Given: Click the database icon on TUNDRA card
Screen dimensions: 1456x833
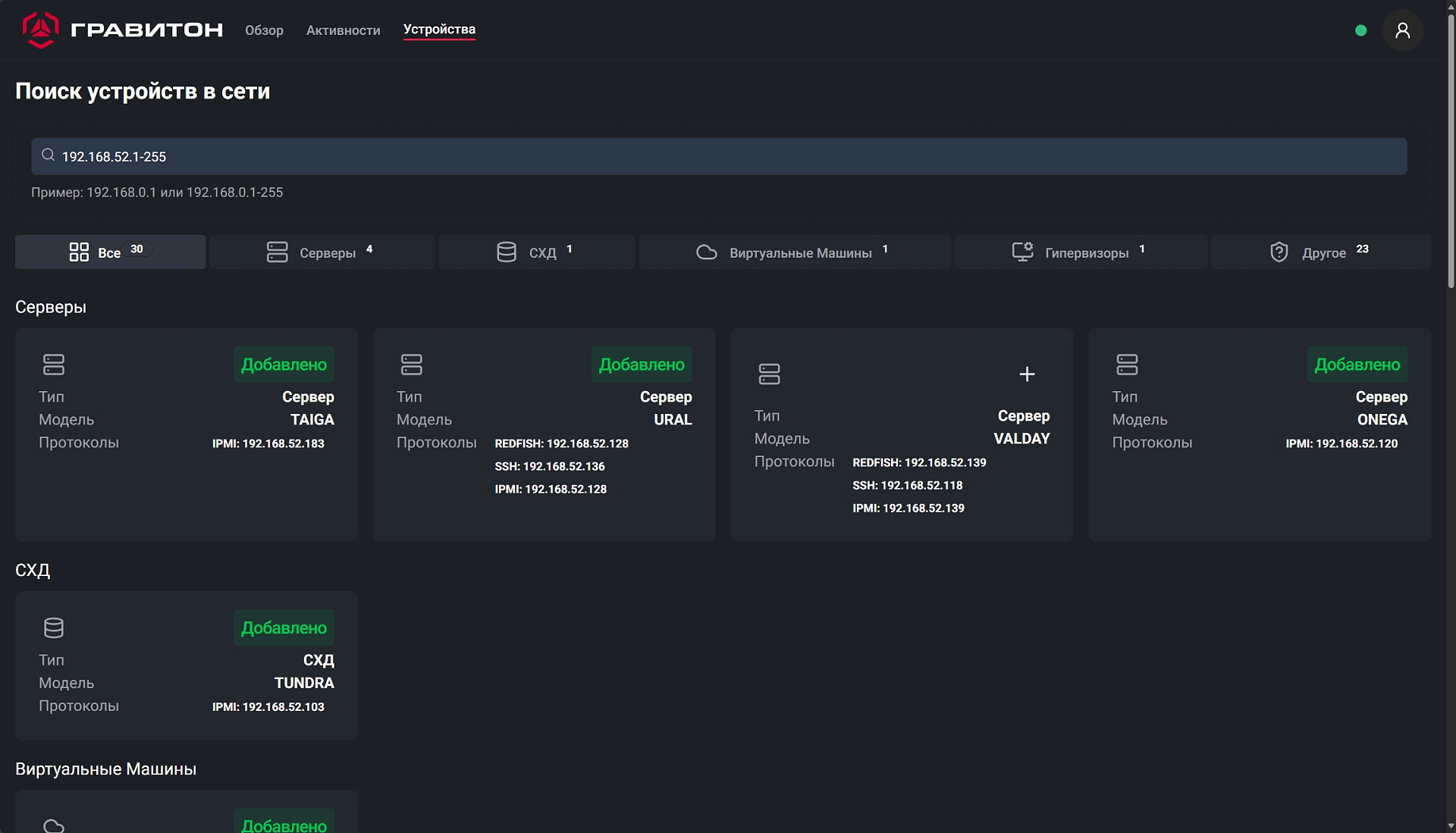Looking at the screenshot, I should tap(54, 628).
